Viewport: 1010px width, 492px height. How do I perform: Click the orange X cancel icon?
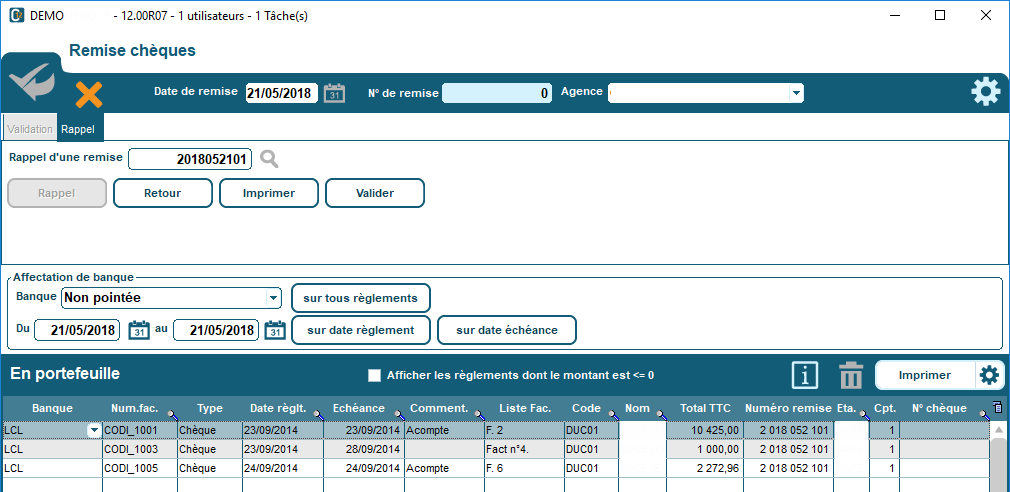89,95
